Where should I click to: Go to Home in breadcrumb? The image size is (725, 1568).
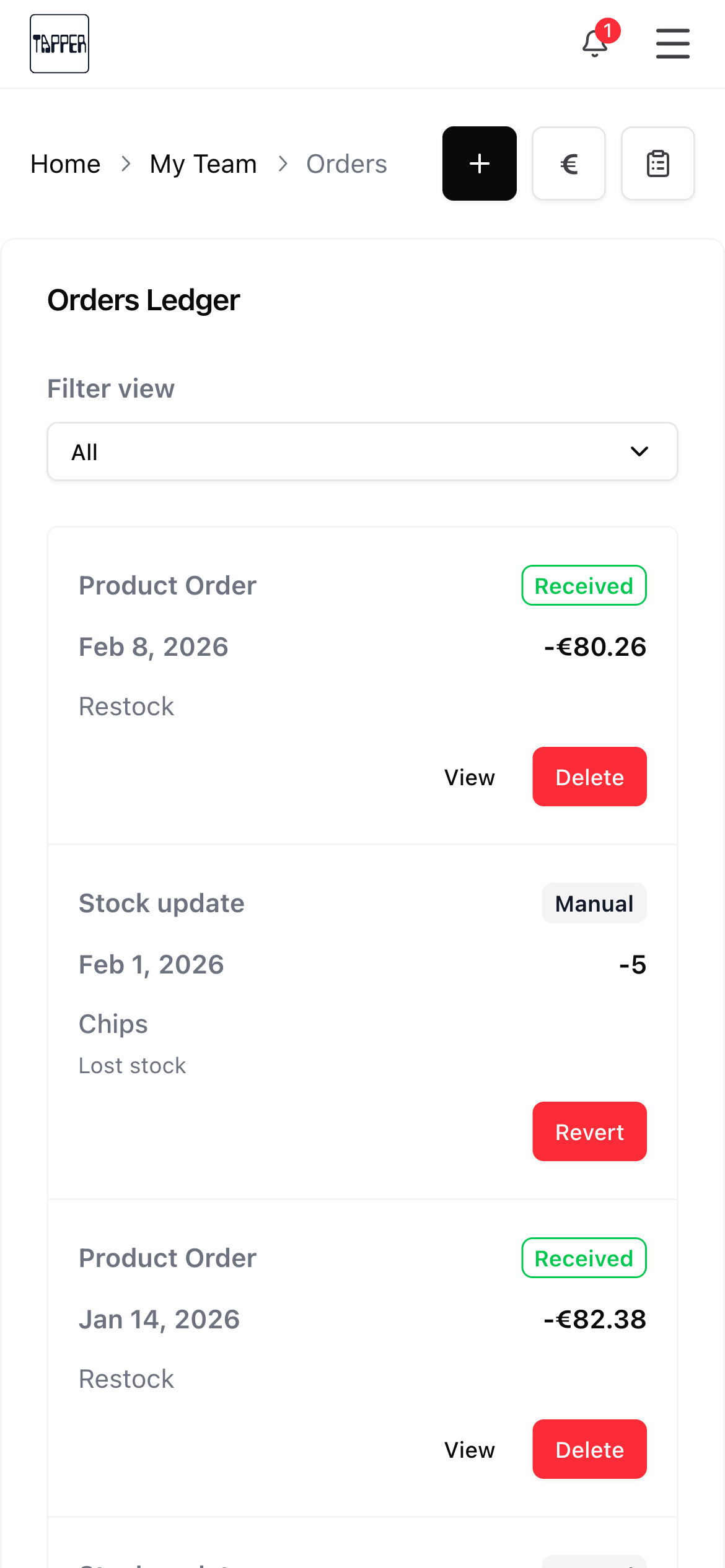pos(66,164)
